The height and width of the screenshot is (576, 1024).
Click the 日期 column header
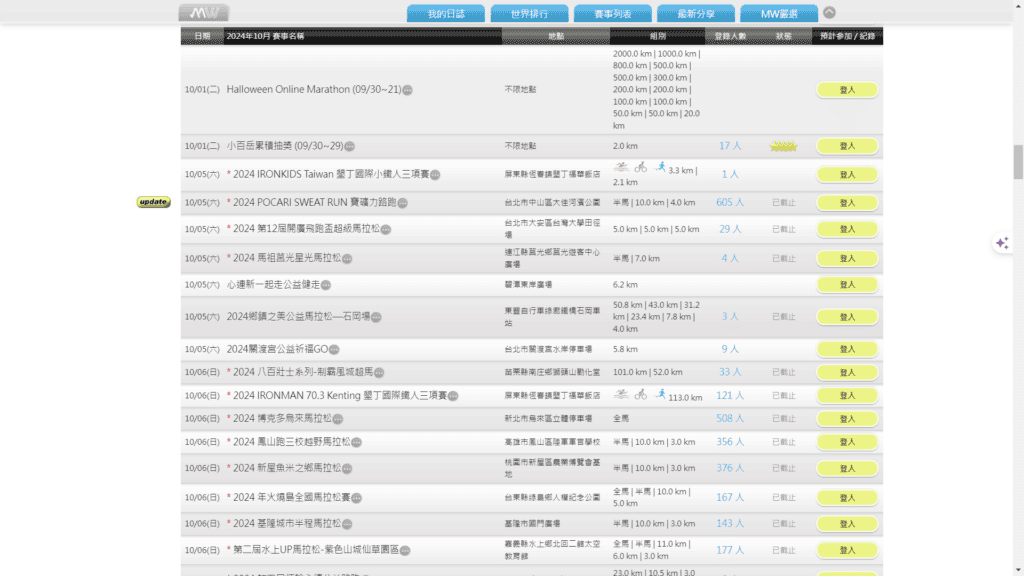(x=202, y=36)
